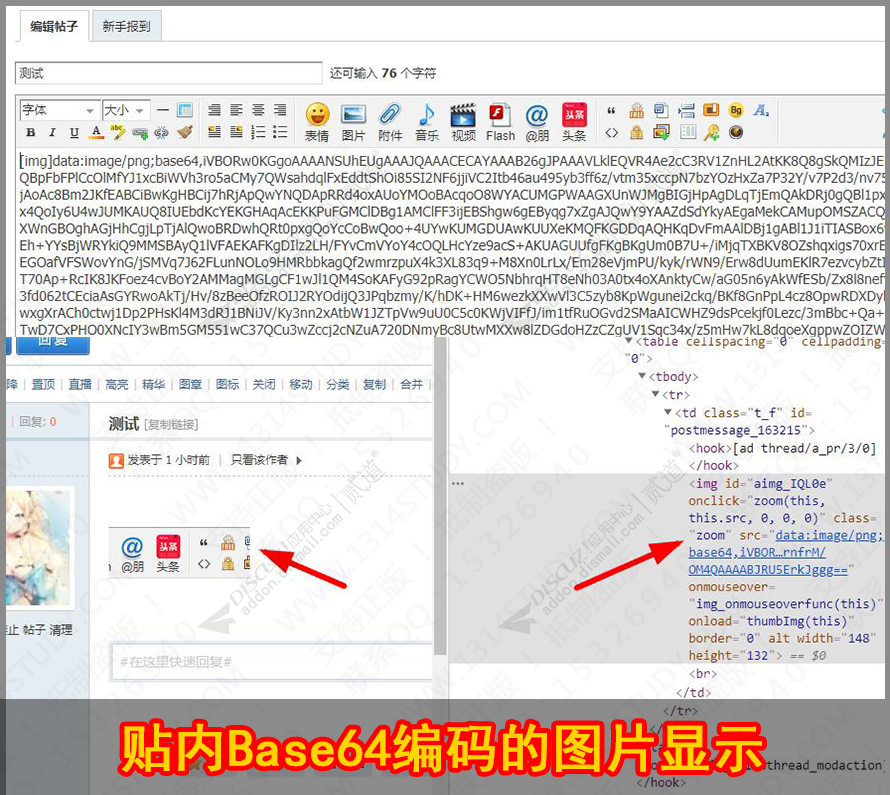890x795 pixels.
Task: Click the poster's avatar image
Action: point(39,548)
